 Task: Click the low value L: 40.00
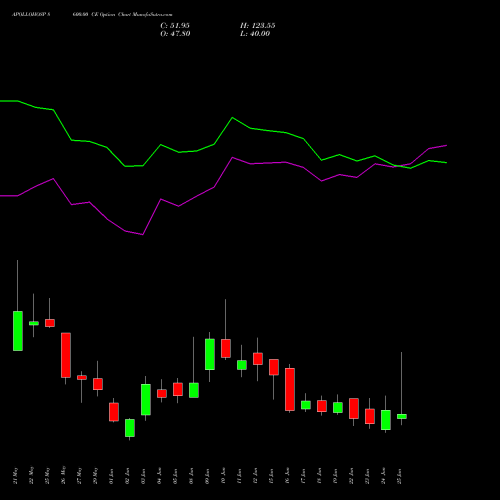coord(255,34)
